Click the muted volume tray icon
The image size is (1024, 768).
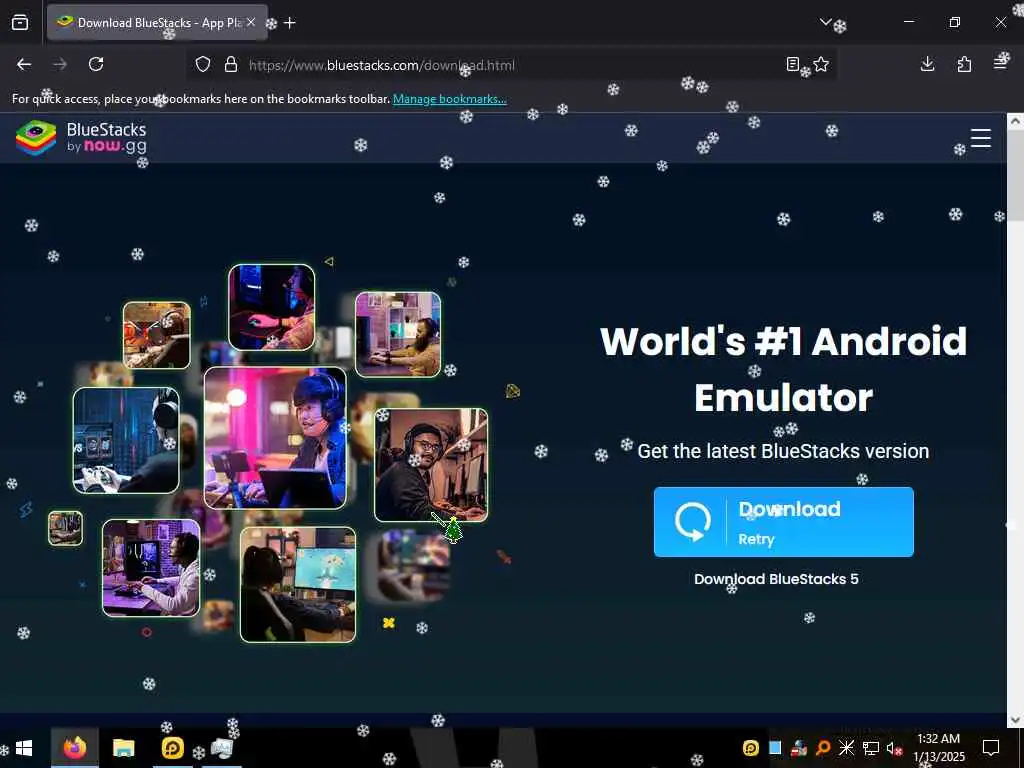[x=894, y=748]
